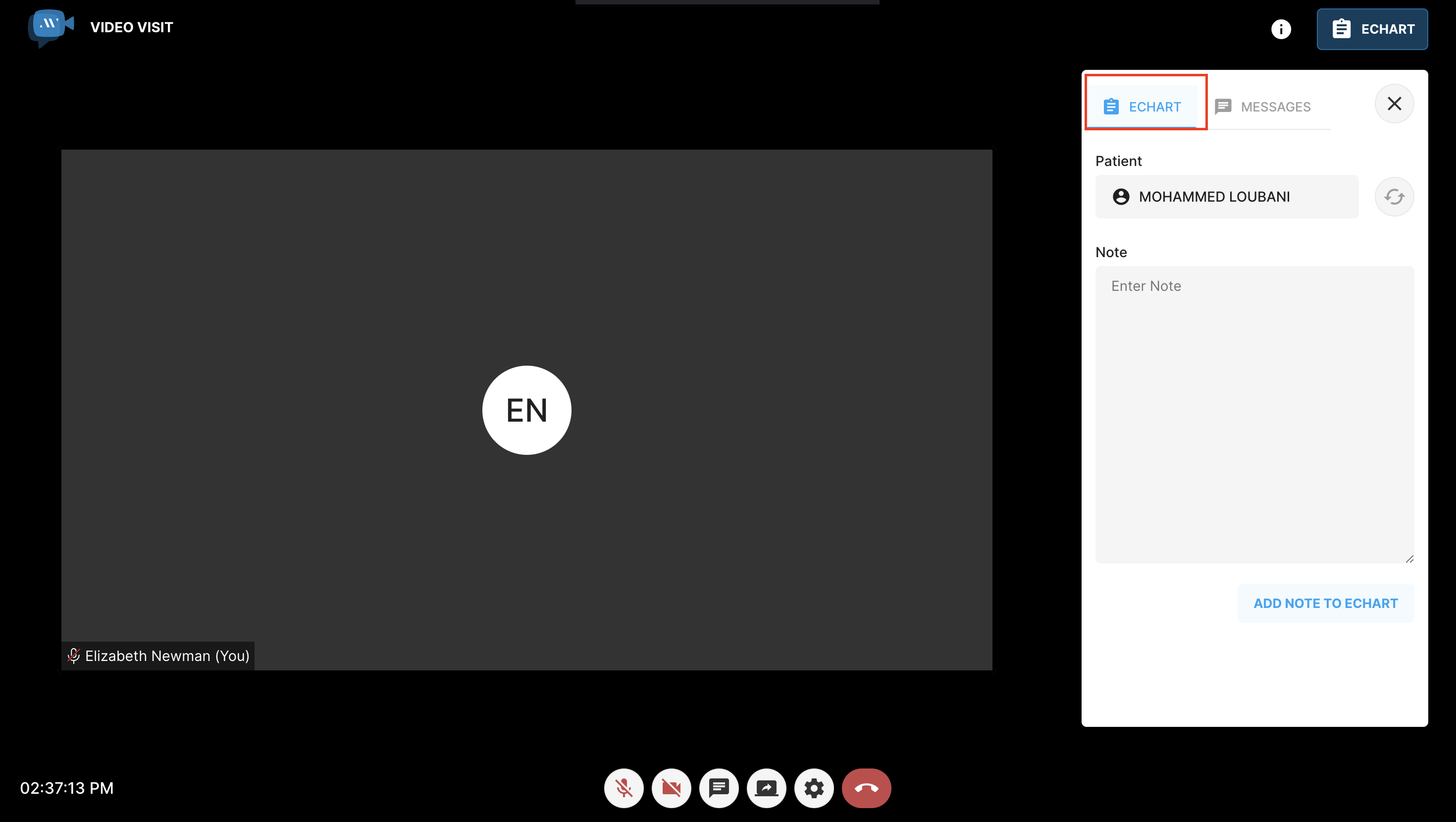Turn on the camera with the video button
The height and width of the screenshot is (822, 1456).
pos(671,787)
